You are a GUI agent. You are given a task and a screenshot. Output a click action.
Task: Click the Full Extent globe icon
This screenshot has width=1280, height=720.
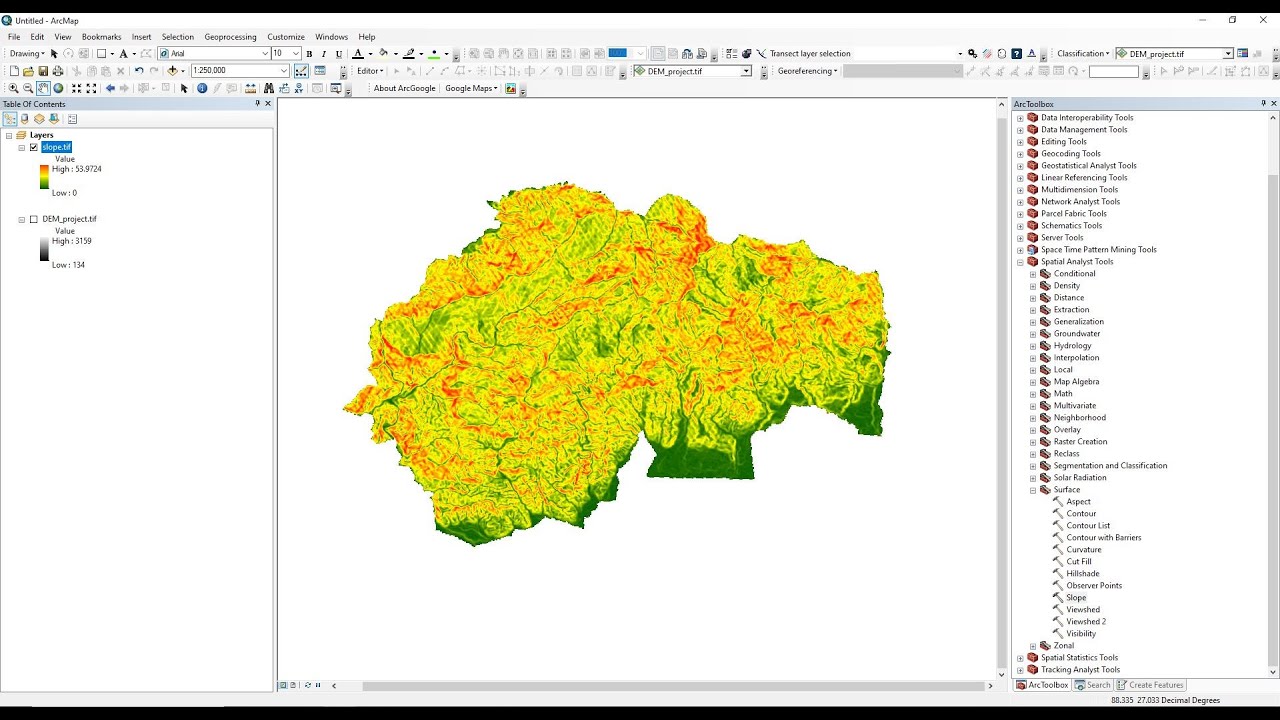tap(58, 88)
